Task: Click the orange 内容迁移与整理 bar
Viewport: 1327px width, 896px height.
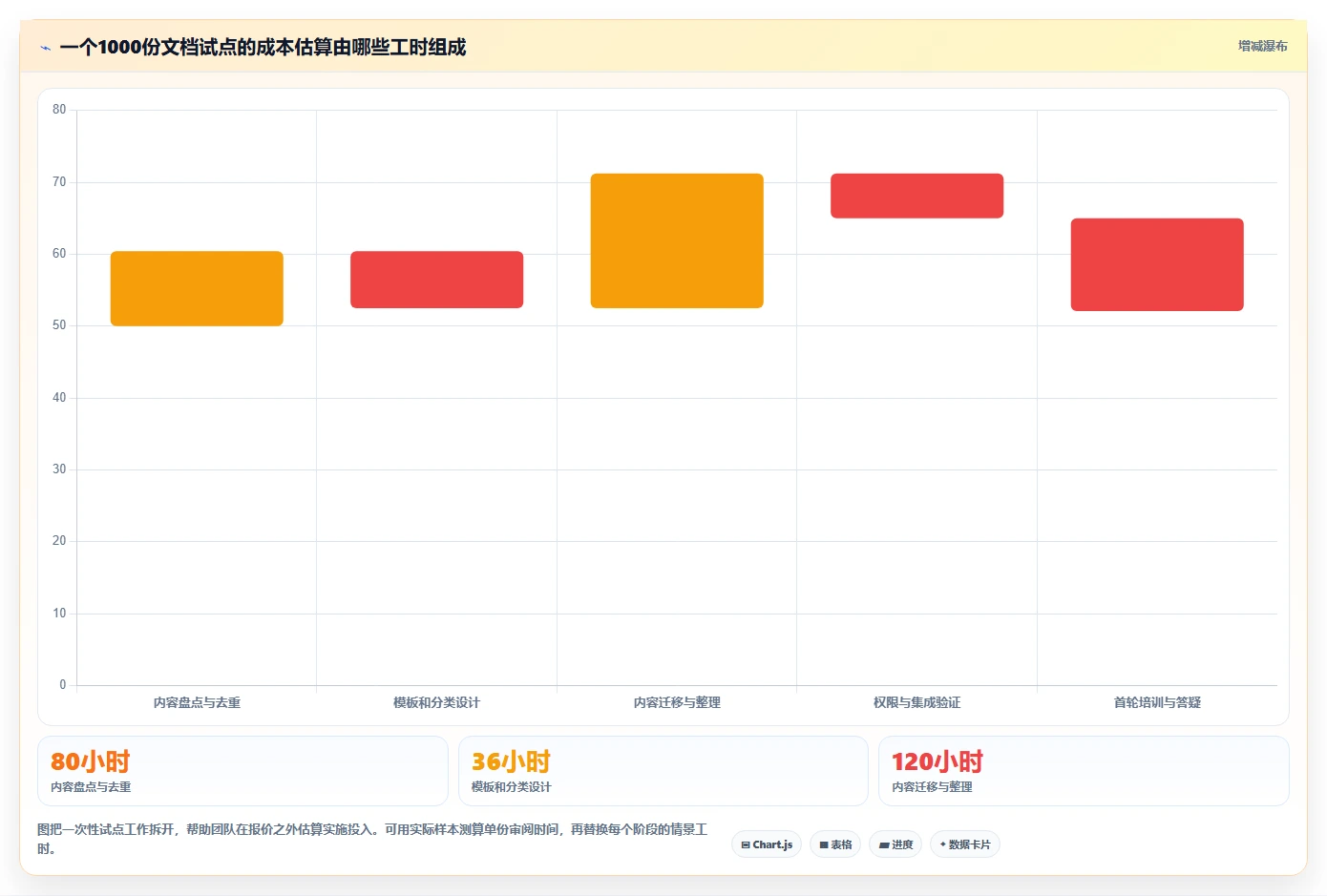Action: (x=677, y=240)
